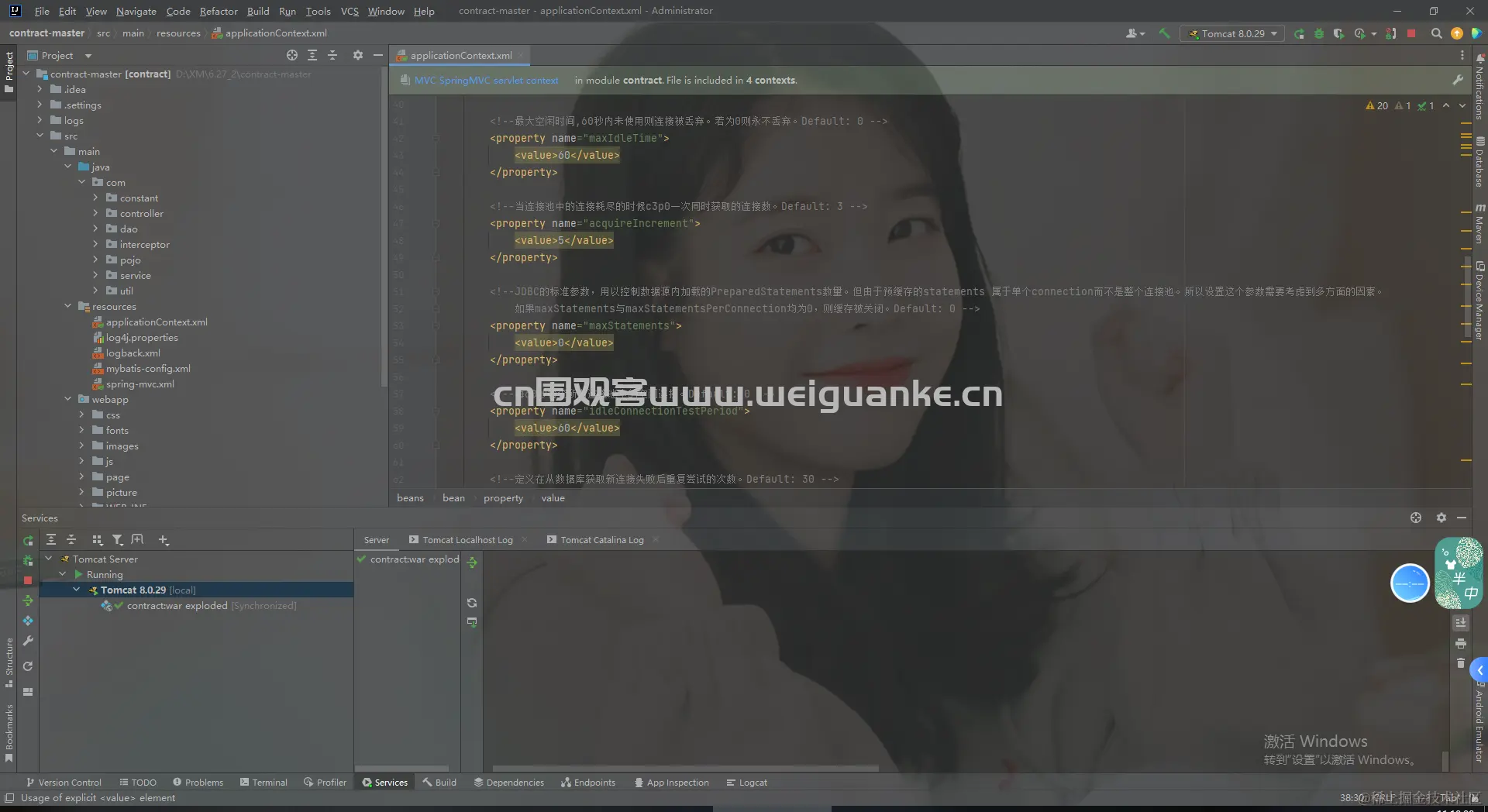Toggle the Bookmarks tool window stripe button

(9, 734)
